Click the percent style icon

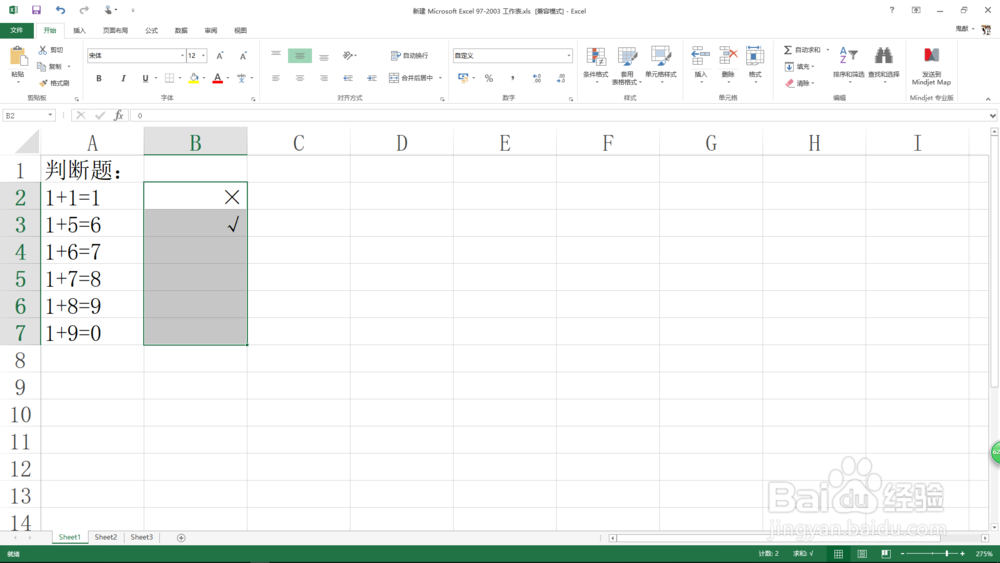(489, 78)
